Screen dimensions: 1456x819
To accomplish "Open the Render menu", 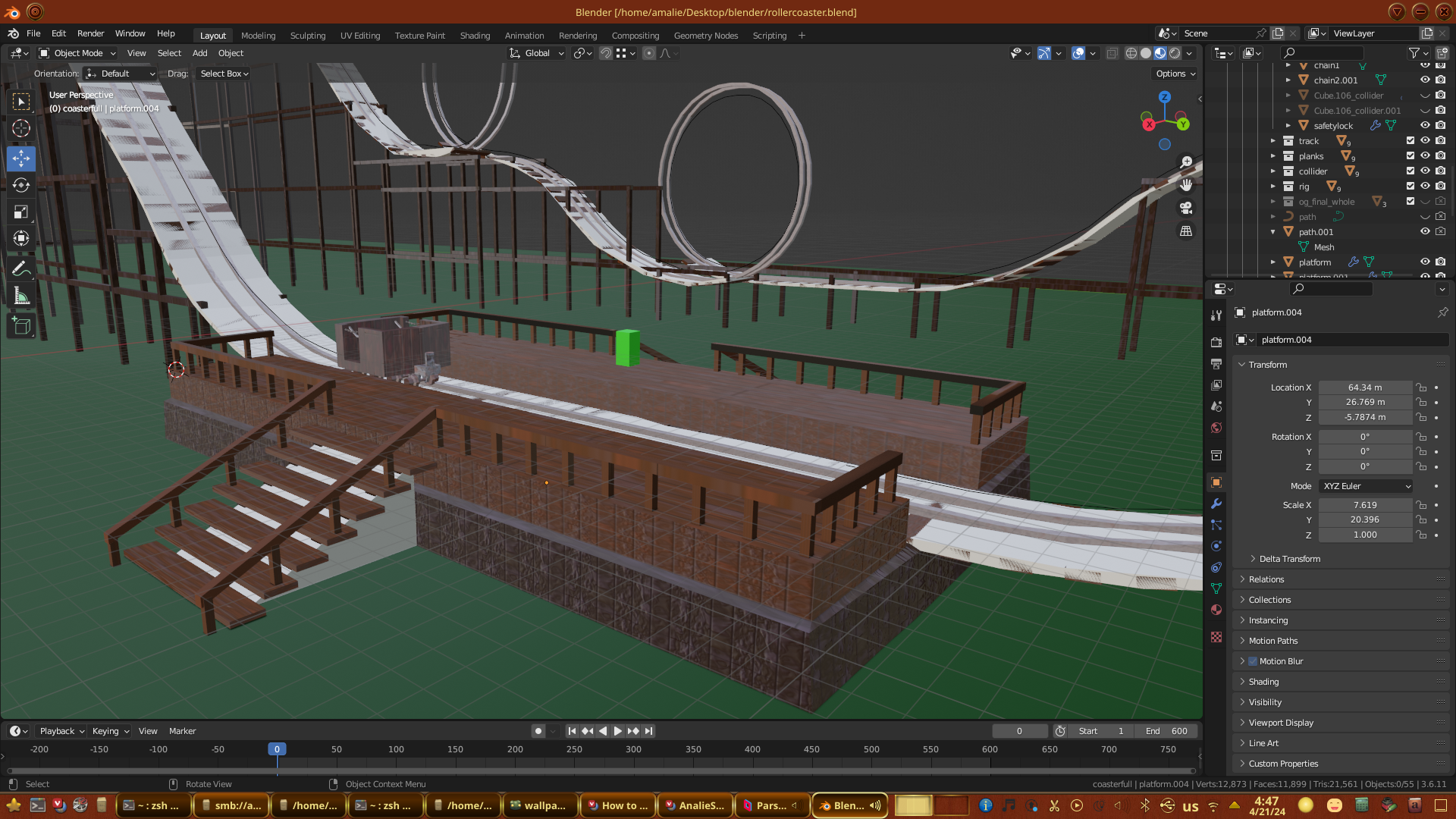I will [x=90, y=33].
